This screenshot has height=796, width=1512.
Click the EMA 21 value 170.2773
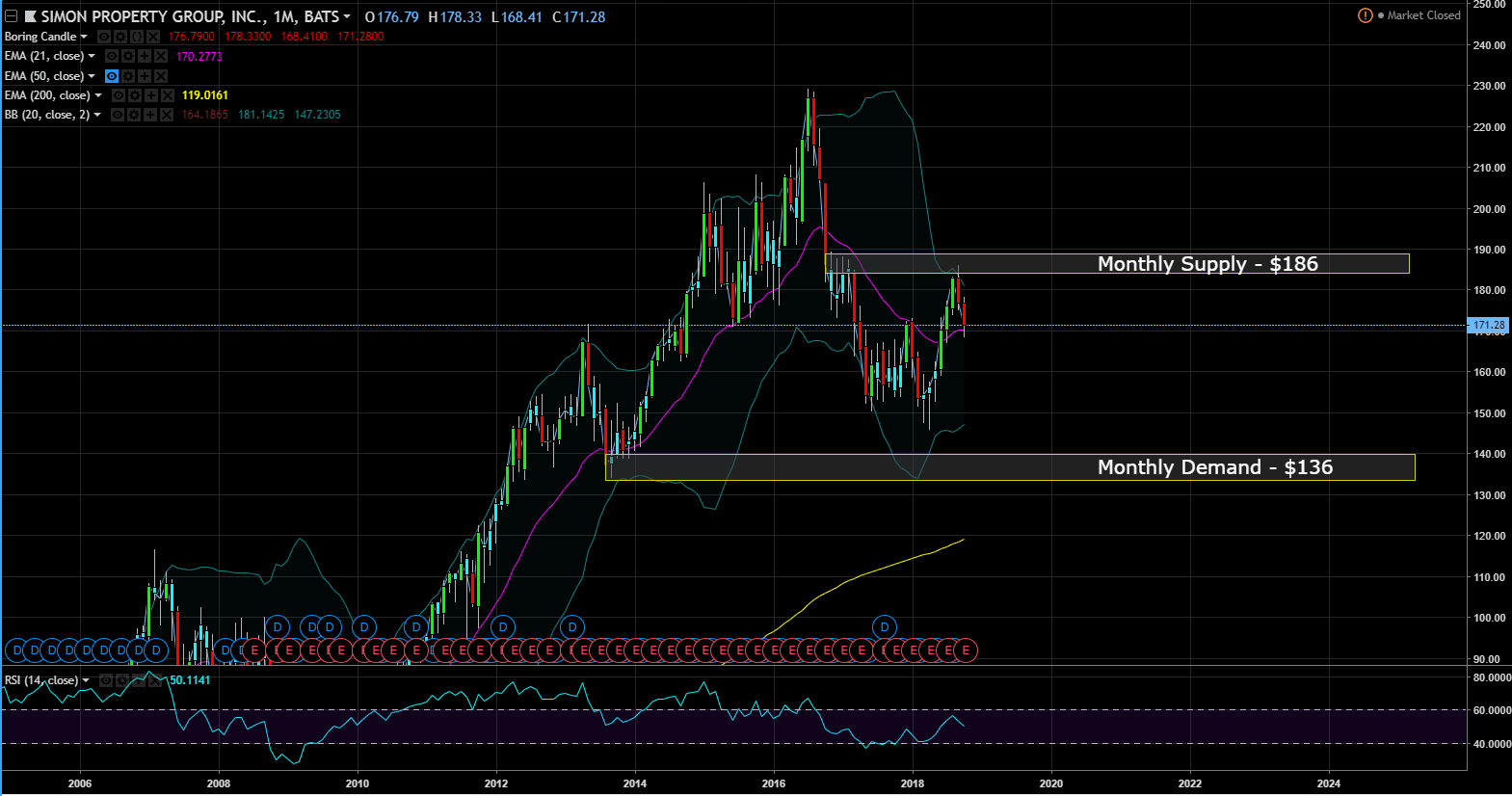(199, 57)
